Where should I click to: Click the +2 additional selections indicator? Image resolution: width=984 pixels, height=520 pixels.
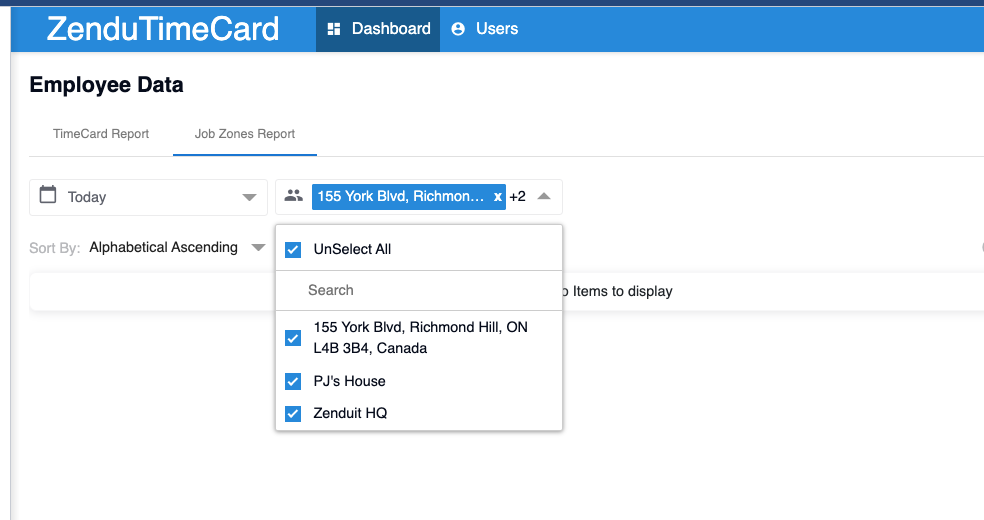[x=518, y=197]
